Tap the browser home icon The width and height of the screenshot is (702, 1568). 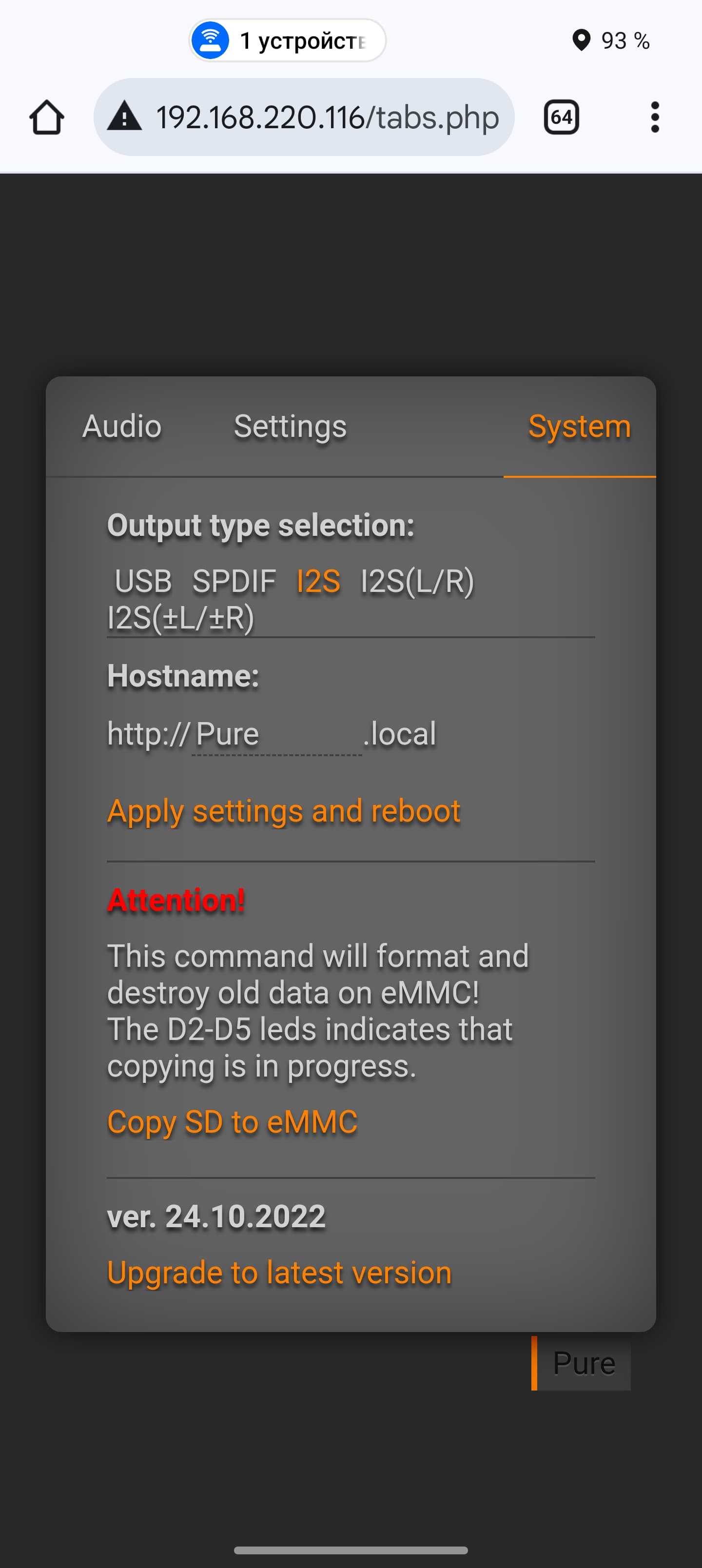47,117
